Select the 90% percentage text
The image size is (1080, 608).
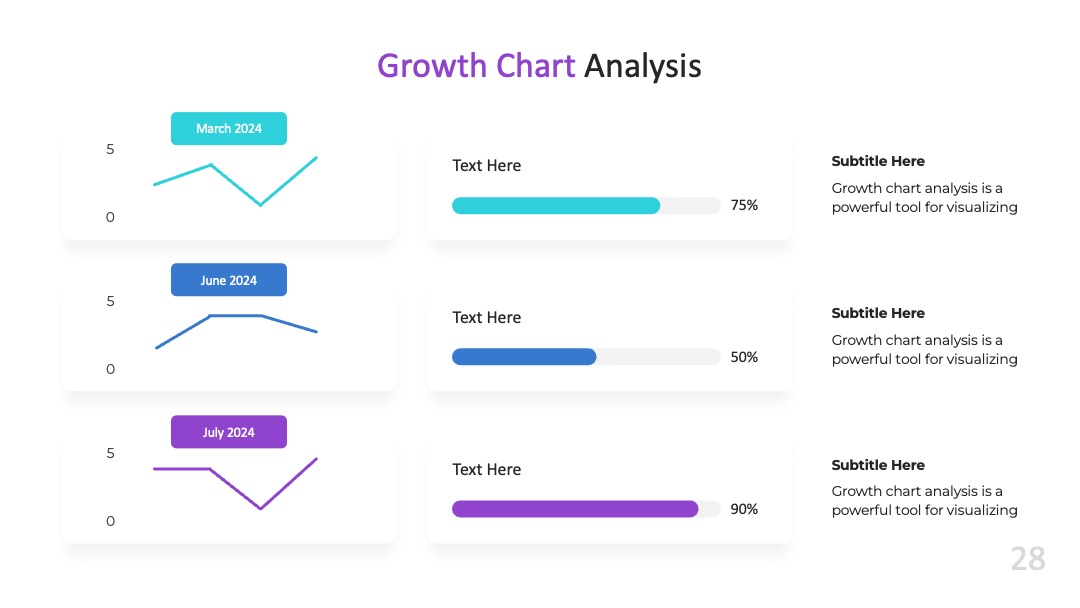click(744, 510)
